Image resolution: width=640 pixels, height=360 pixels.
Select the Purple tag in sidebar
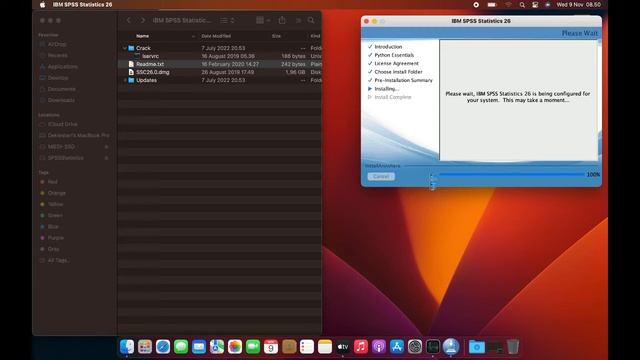click(x=56, y=238)
